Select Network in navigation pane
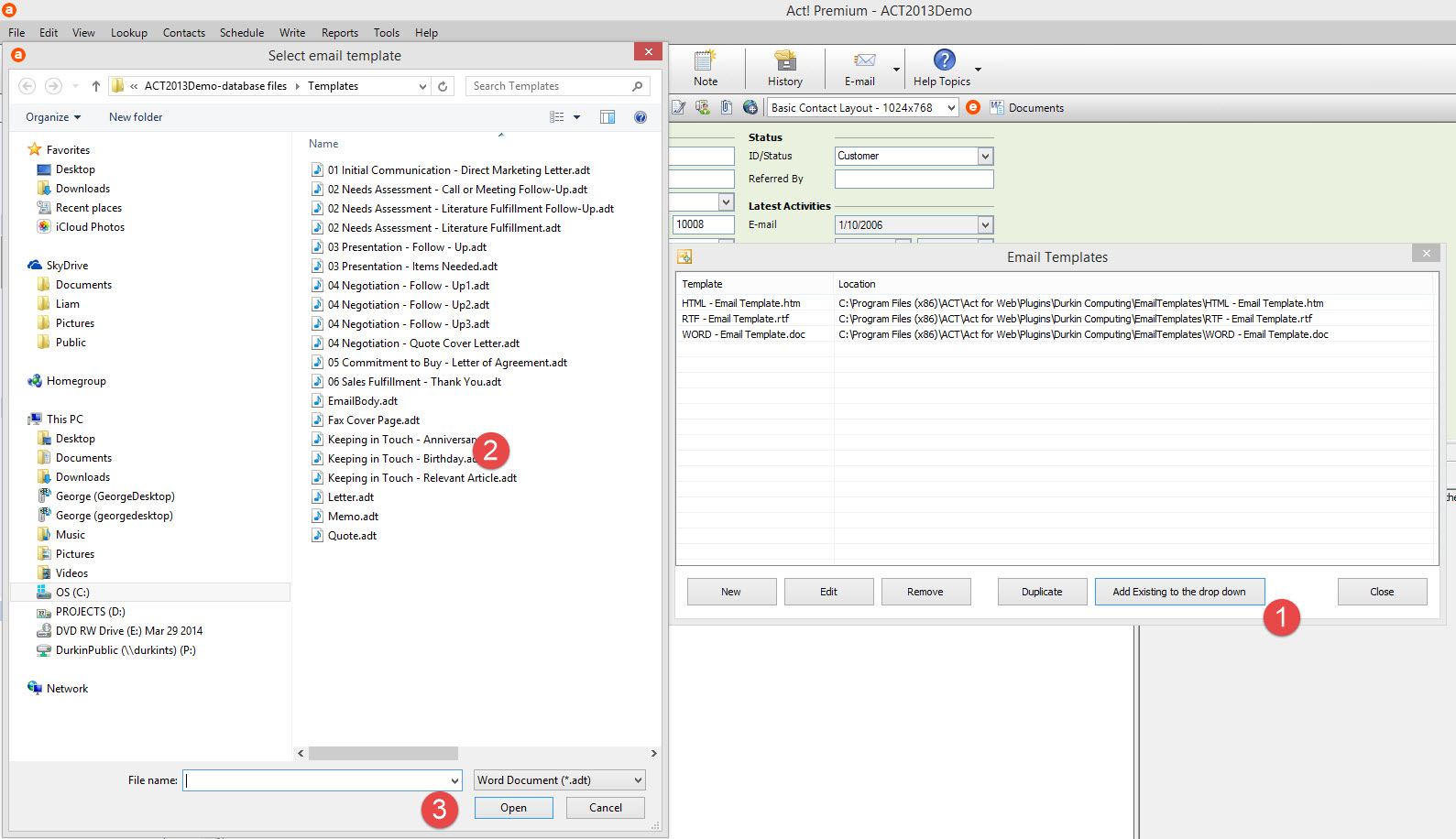This screenshot has width=1456, height=839. coord(67,689)
